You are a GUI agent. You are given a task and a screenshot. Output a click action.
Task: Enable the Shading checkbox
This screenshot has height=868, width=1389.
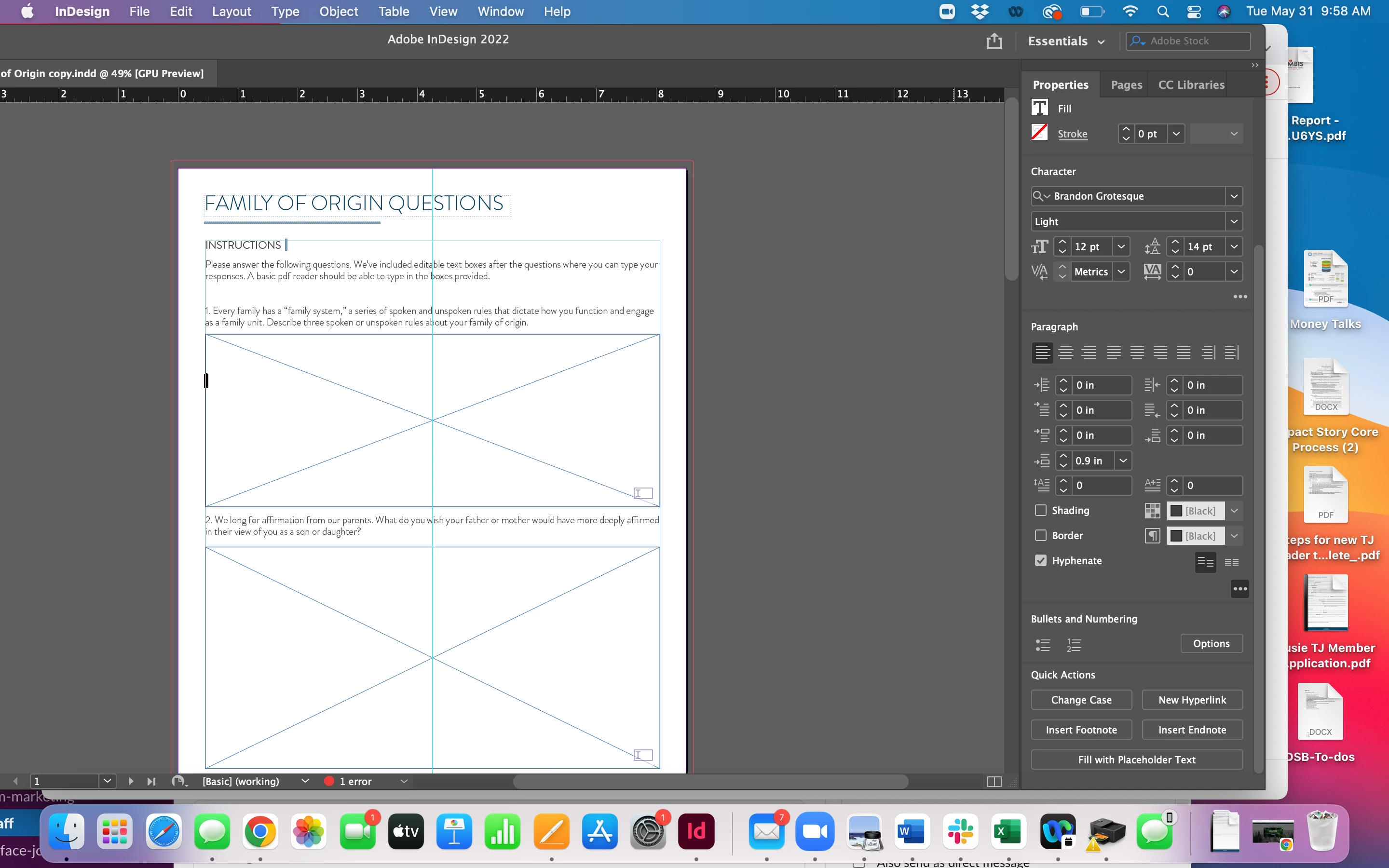pos(1041,510)
